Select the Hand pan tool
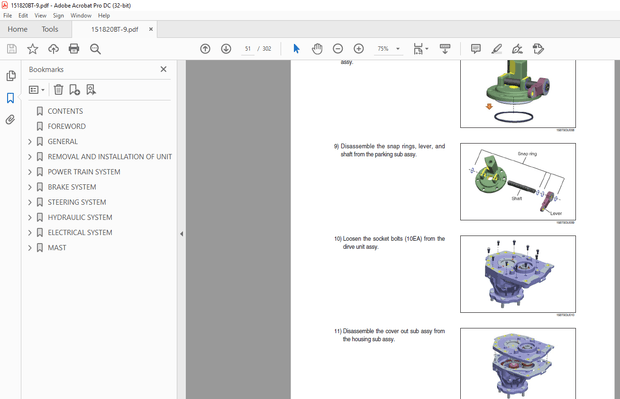The height and width of the screenshot is (399, 620). point(317,49)
